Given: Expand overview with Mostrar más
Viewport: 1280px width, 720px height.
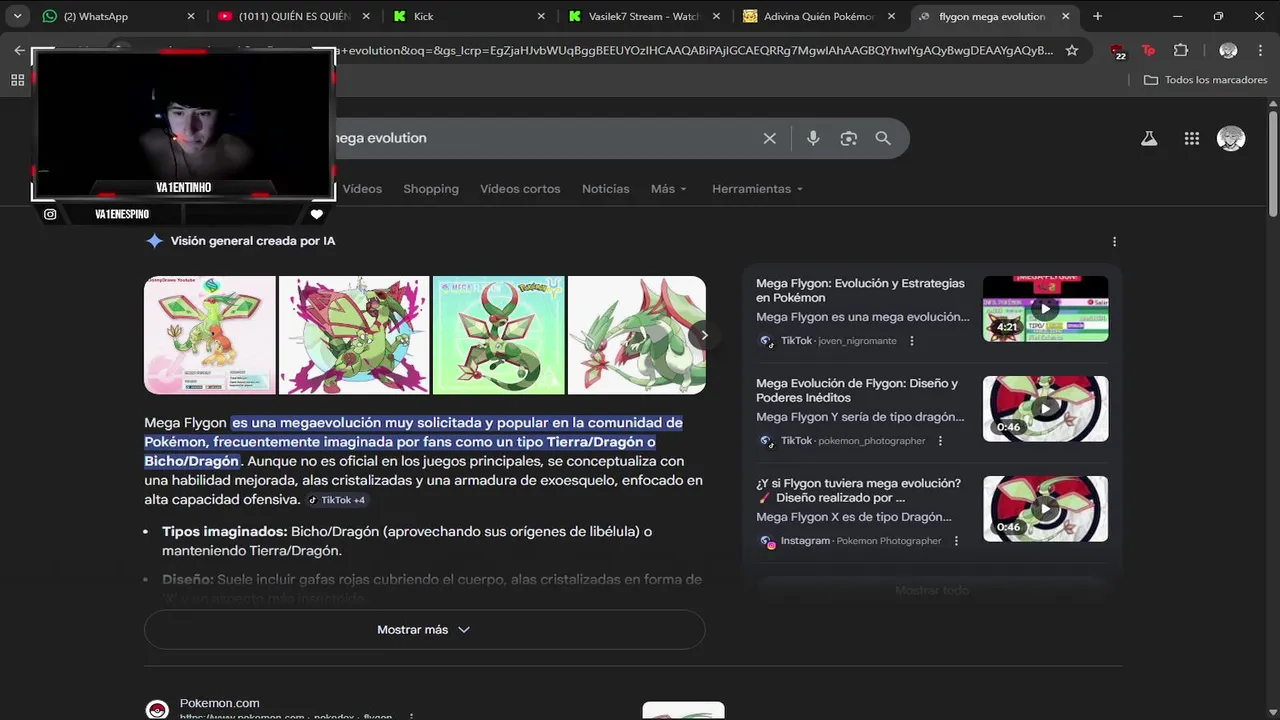Looking at the screenshot, I should click(x=425, y=630).
